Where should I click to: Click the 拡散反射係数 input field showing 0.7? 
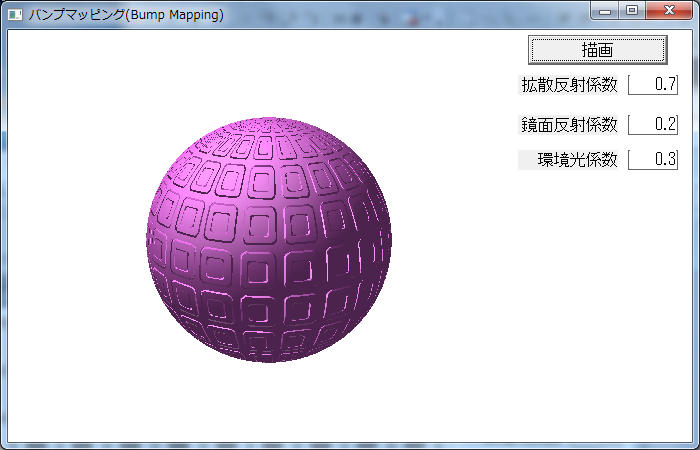[x=653, y=85]
